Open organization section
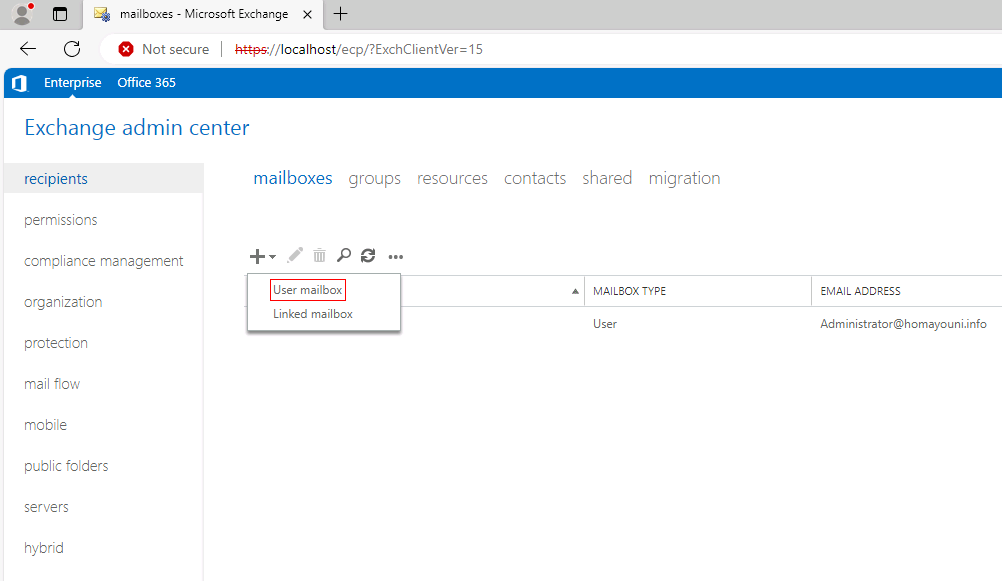 pos(63,302)
